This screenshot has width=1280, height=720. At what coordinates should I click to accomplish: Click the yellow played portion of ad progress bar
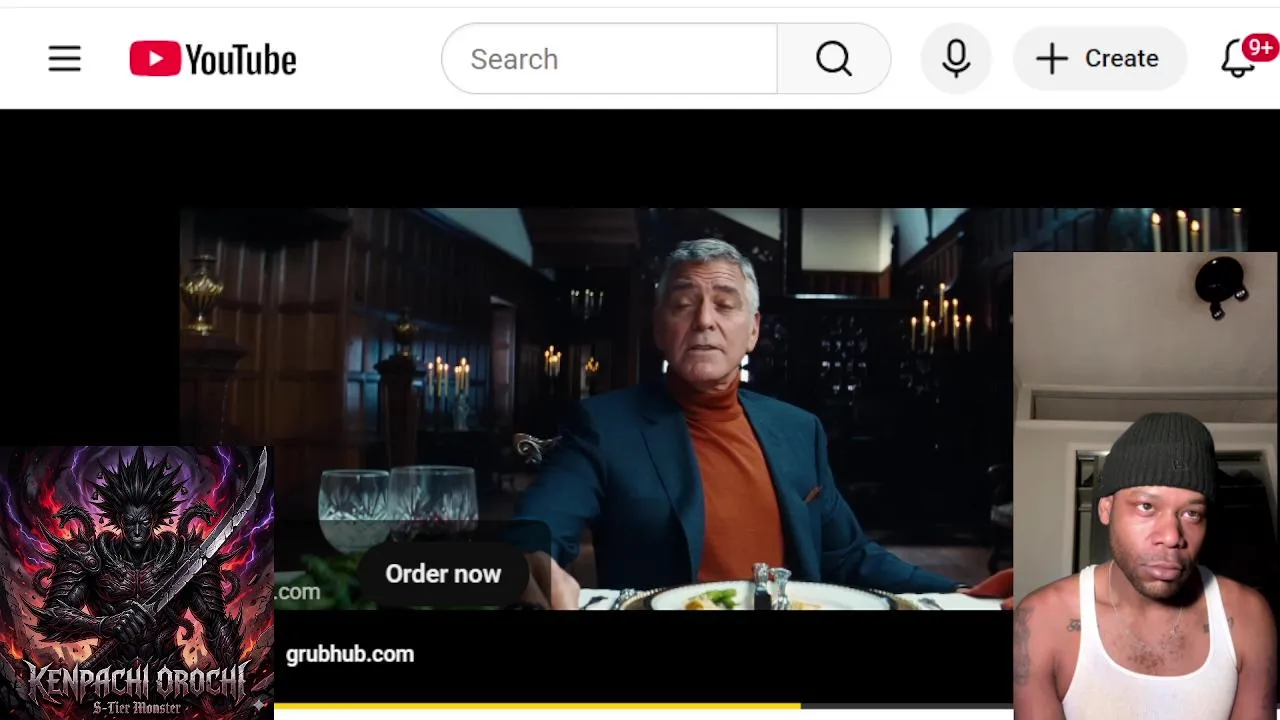pos(537,706)
